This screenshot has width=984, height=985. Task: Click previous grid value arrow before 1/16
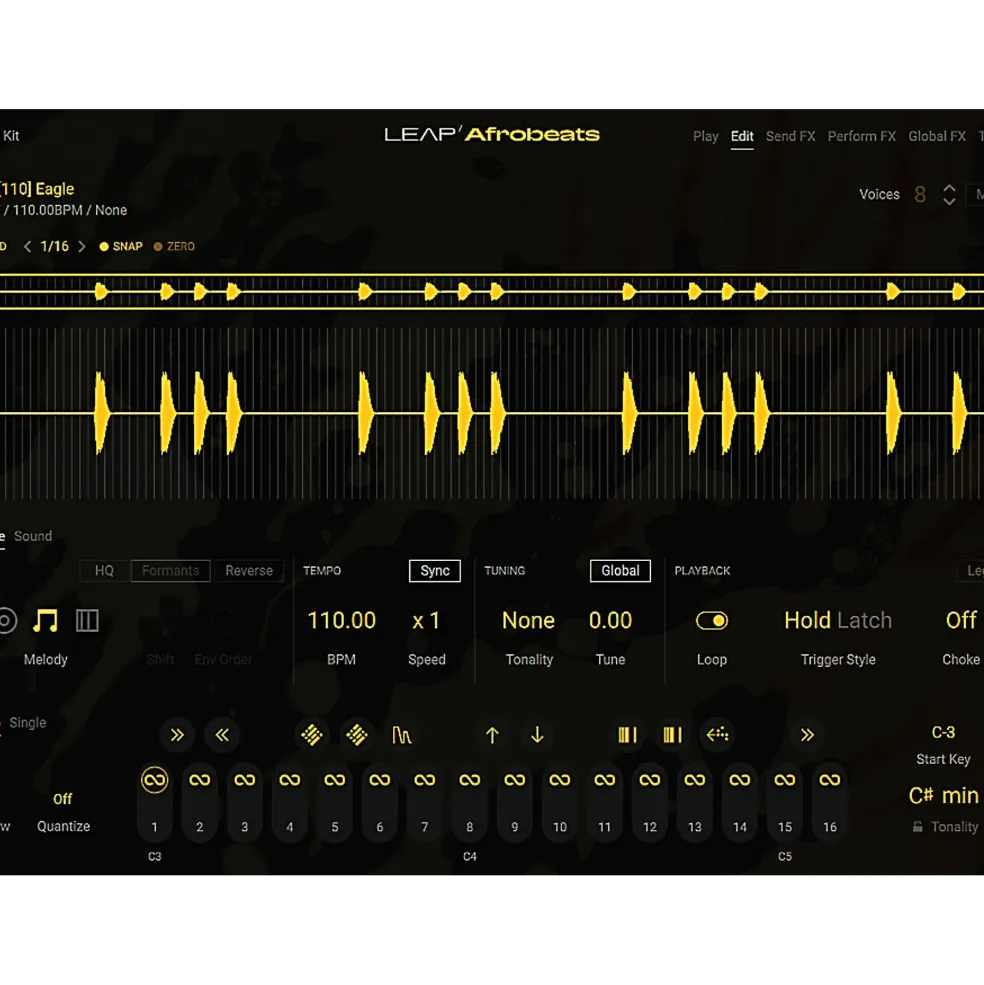[x=27, y=246]
